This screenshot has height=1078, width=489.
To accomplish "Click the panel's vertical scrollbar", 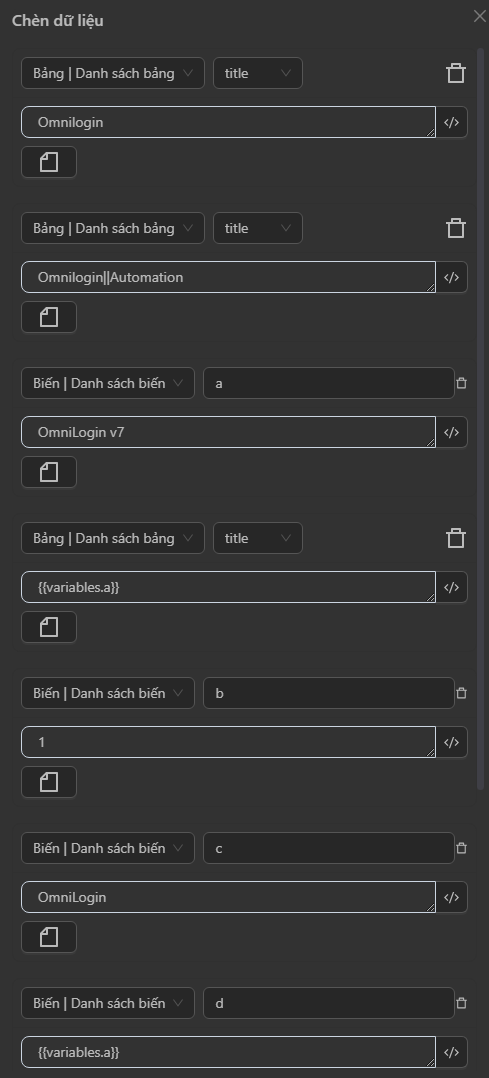I will coord(481,419).
